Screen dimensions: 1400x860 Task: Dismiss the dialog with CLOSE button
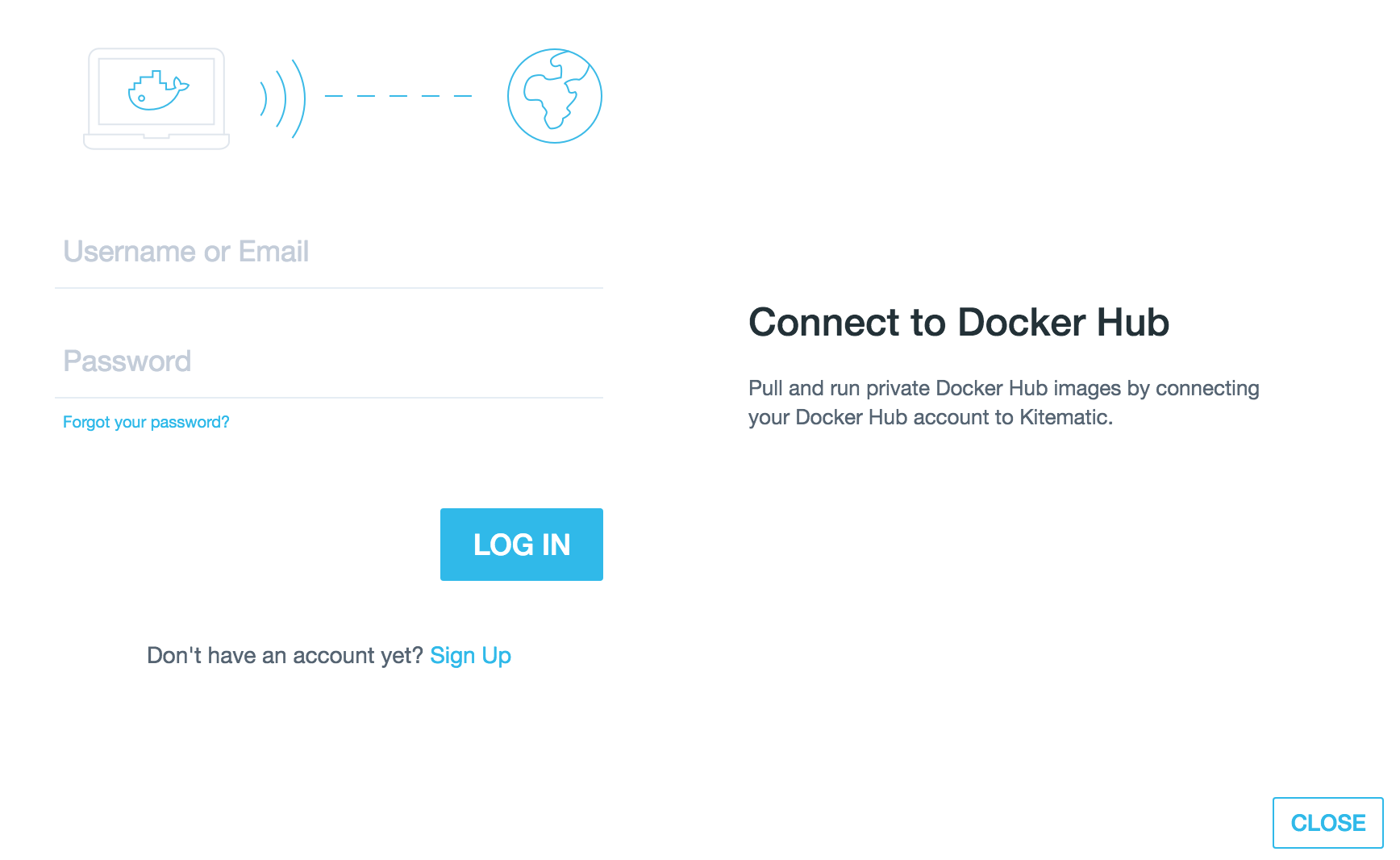(1328, 823)
